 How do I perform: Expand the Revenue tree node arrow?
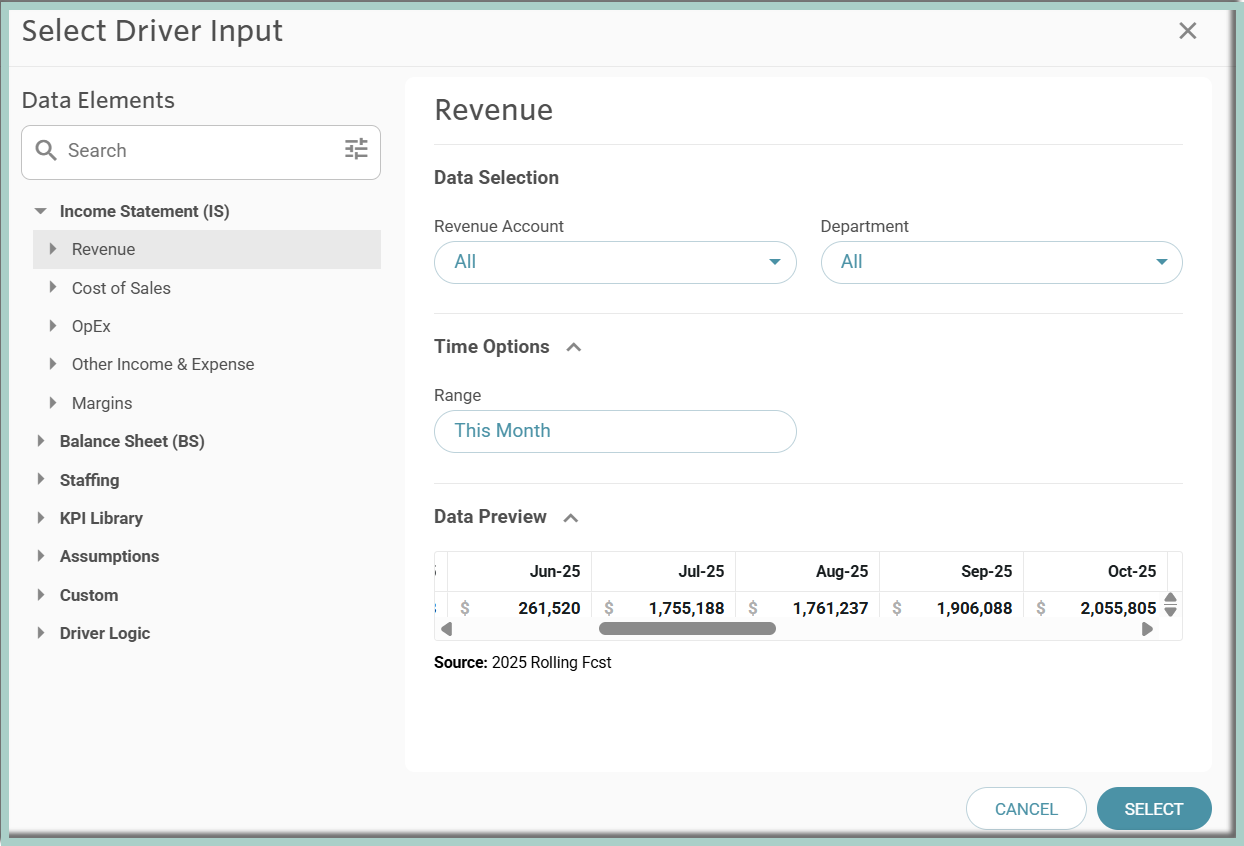tap(53, 249)
